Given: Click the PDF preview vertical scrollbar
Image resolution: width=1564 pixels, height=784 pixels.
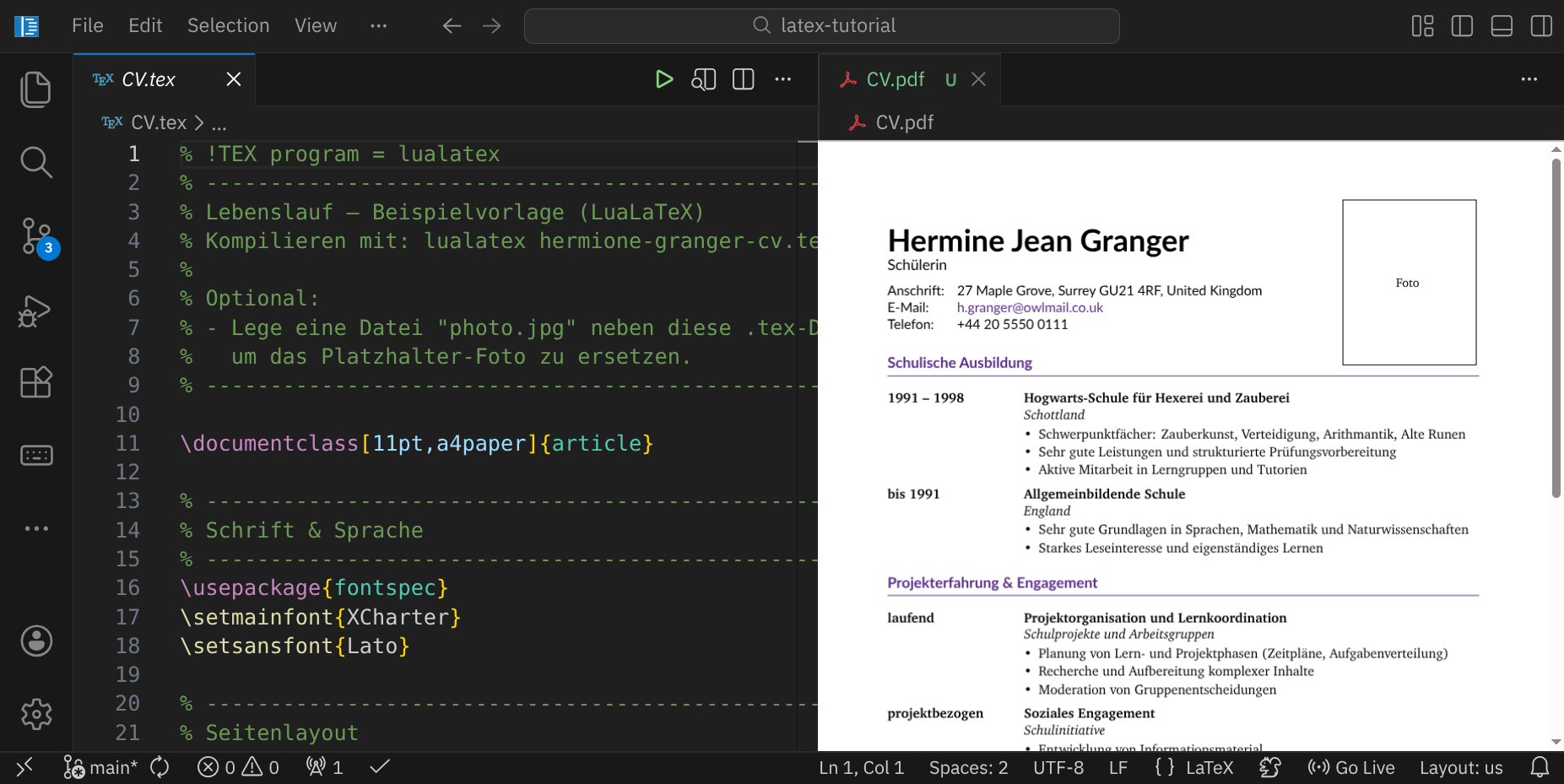Looking at the screenshot, I should 1556,329.
